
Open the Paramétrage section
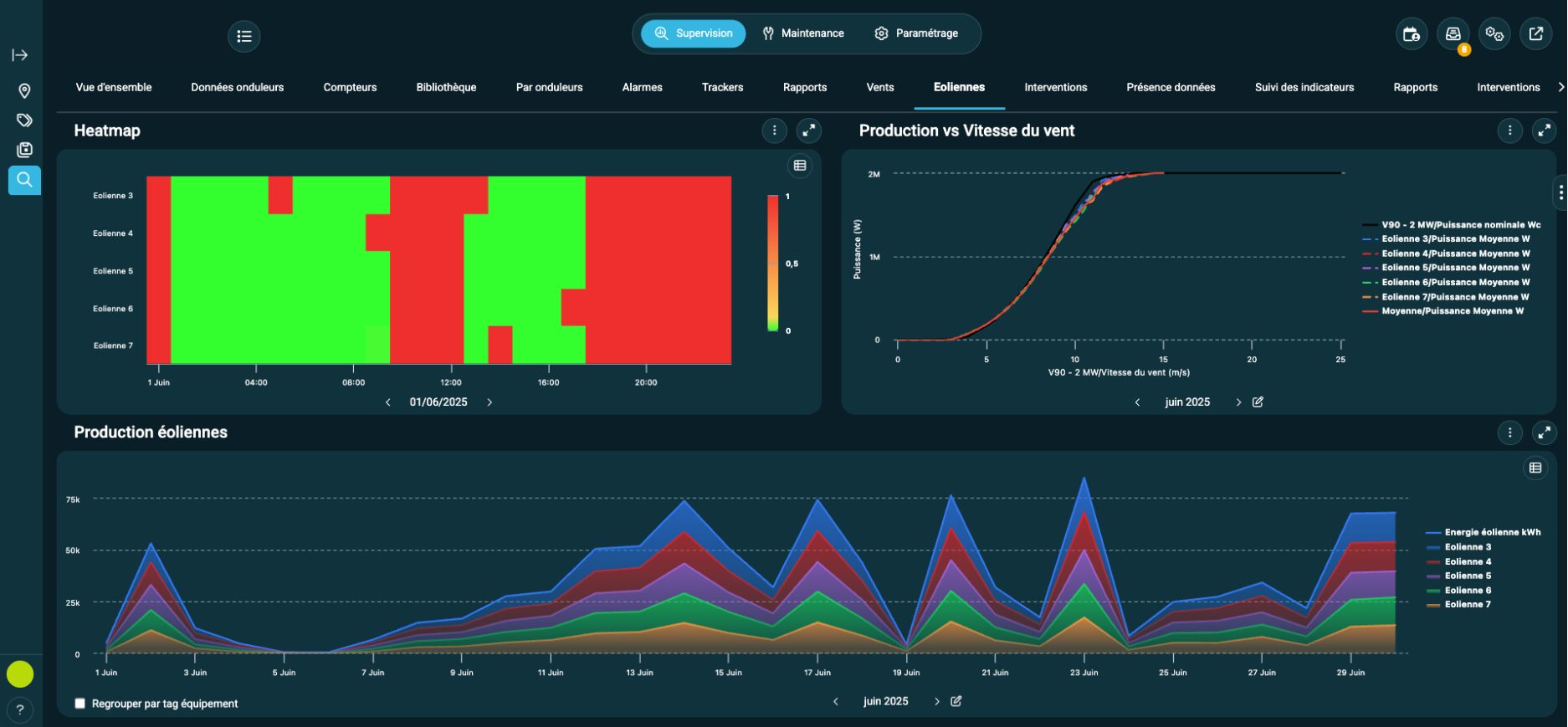pyautogui.click(x=916, y=33)
